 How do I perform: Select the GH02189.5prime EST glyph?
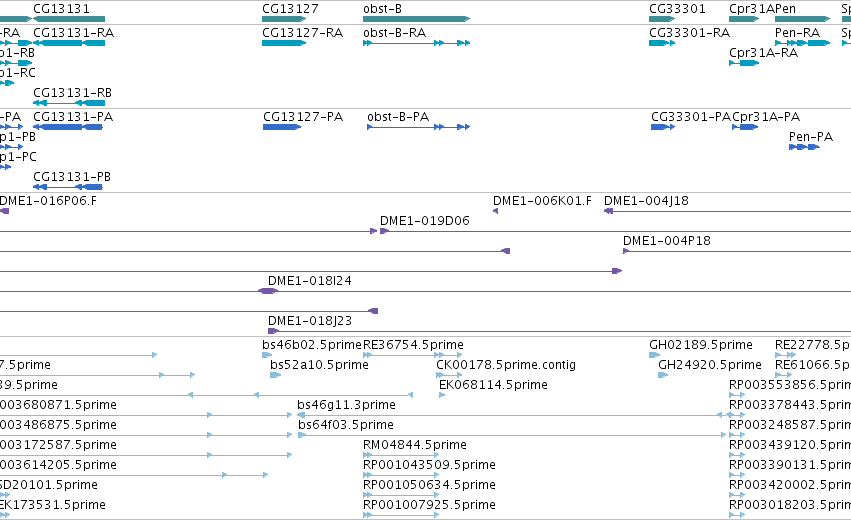pos(654,355)
